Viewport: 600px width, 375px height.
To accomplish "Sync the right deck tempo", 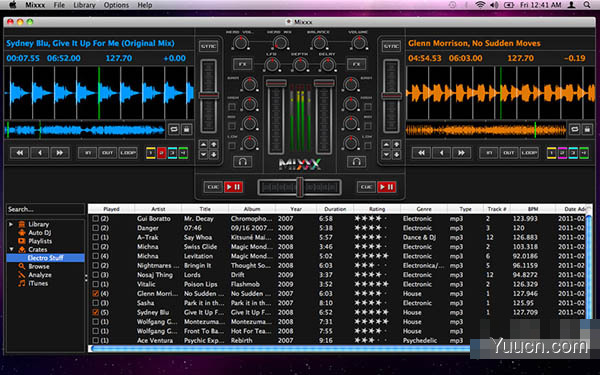I will point(391,46).
